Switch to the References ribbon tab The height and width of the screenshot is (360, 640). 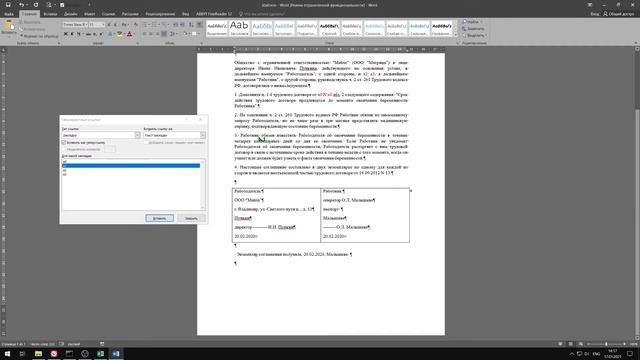click(109, 14)
